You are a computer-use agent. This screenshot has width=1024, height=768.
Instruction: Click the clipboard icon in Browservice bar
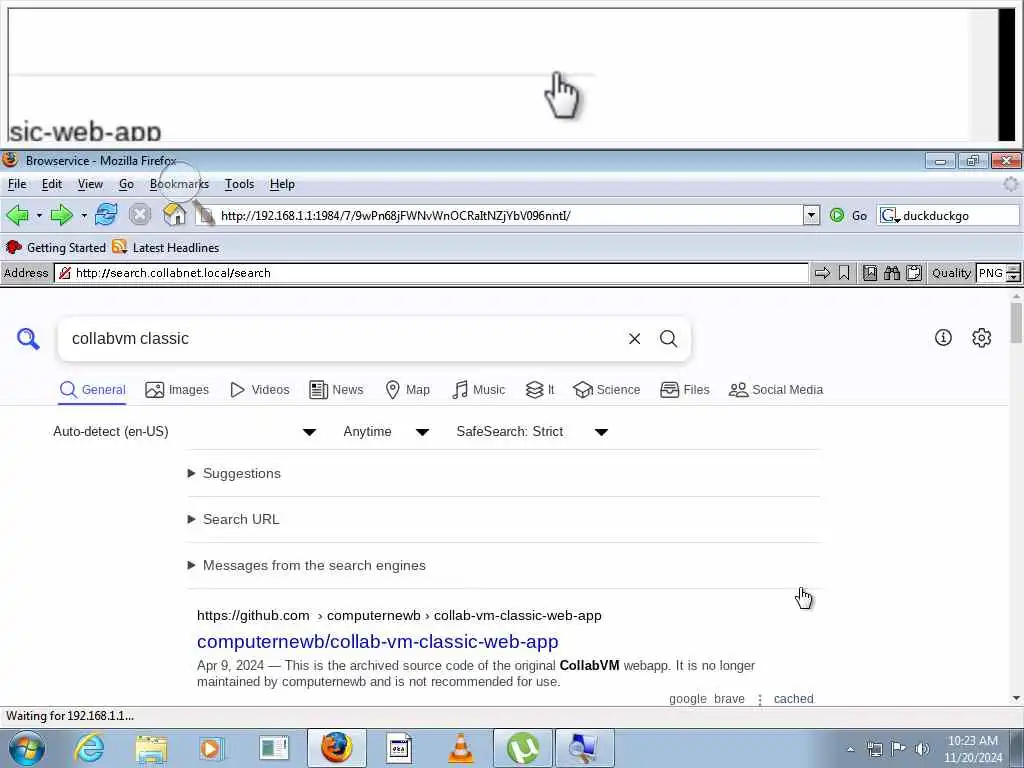(x=914, y=273)
